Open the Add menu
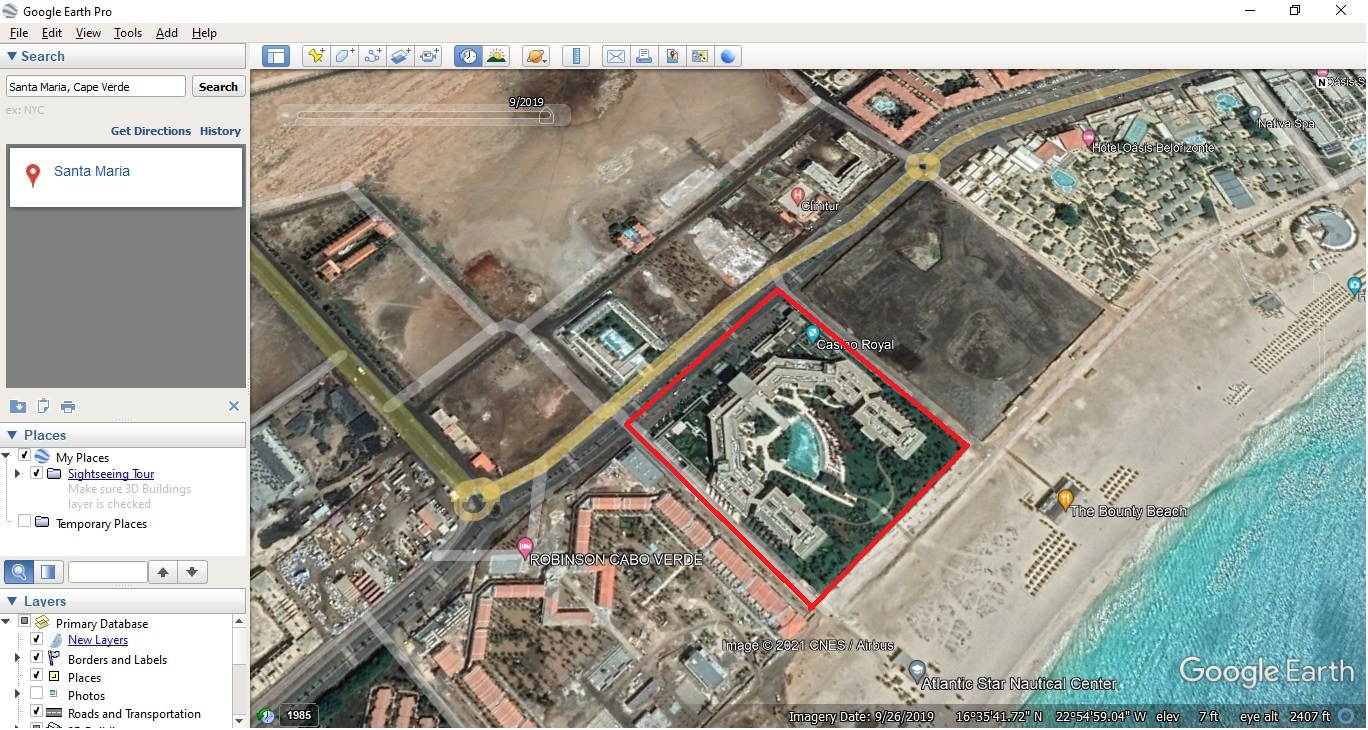Screen dimensions: 1368x730 [x=167, y=33]
